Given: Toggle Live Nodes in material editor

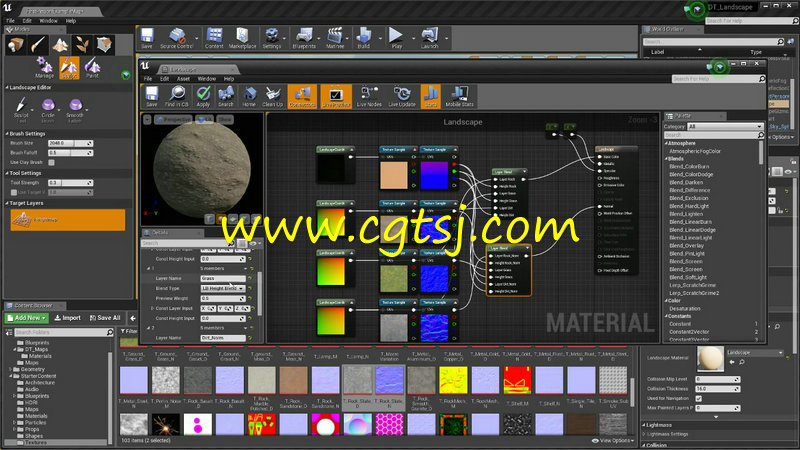Looking at the screenshot, I should click(x=369, y=96).
